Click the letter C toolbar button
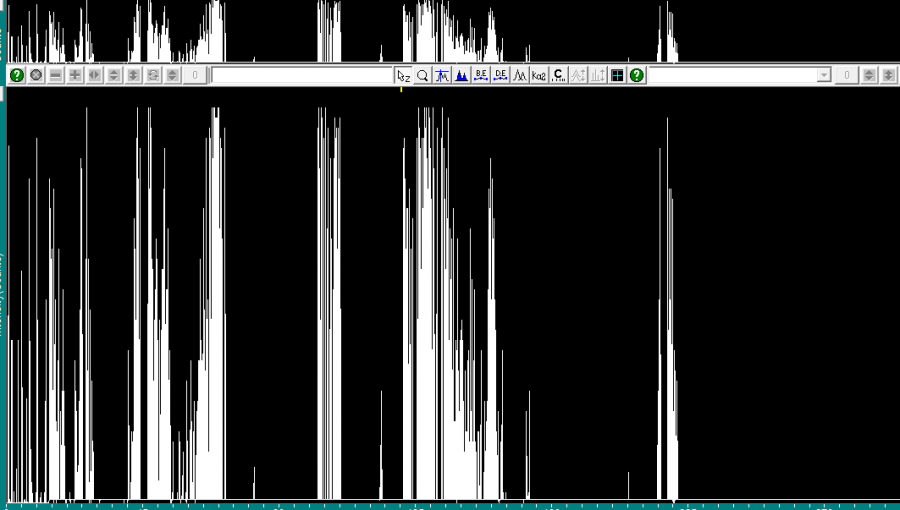The image size is (900, 510). [558, 75]
